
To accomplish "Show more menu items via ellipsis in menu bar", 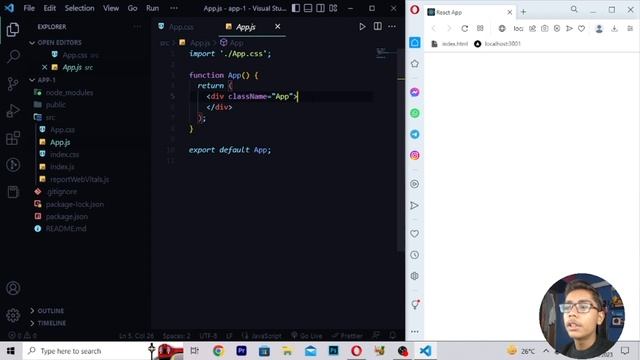I will (x=174, y=8).
